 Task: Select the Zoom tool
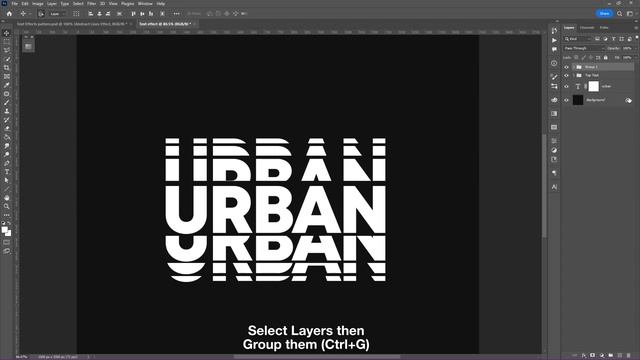[x=7, y=206]
